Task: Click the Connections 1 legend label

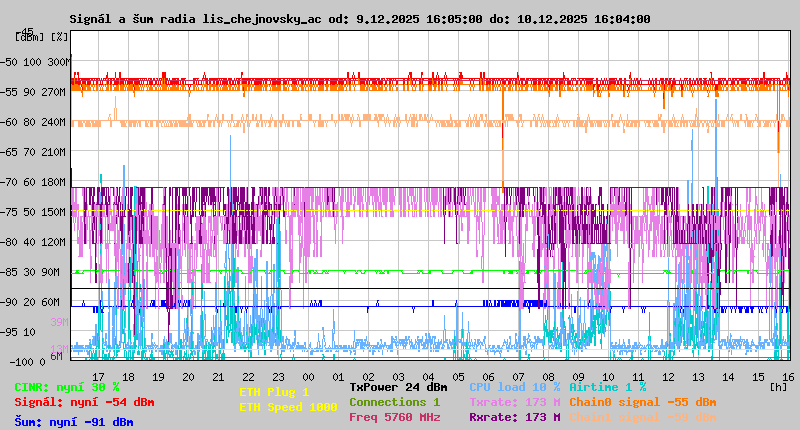Action: pyautogui.click(x=394, y=402)
